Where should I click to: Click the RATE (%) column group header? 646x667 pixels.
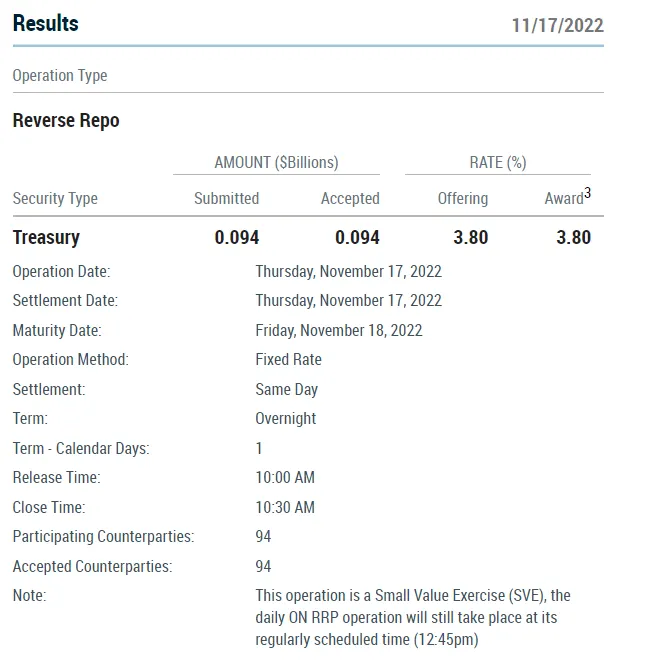(497, 162)
